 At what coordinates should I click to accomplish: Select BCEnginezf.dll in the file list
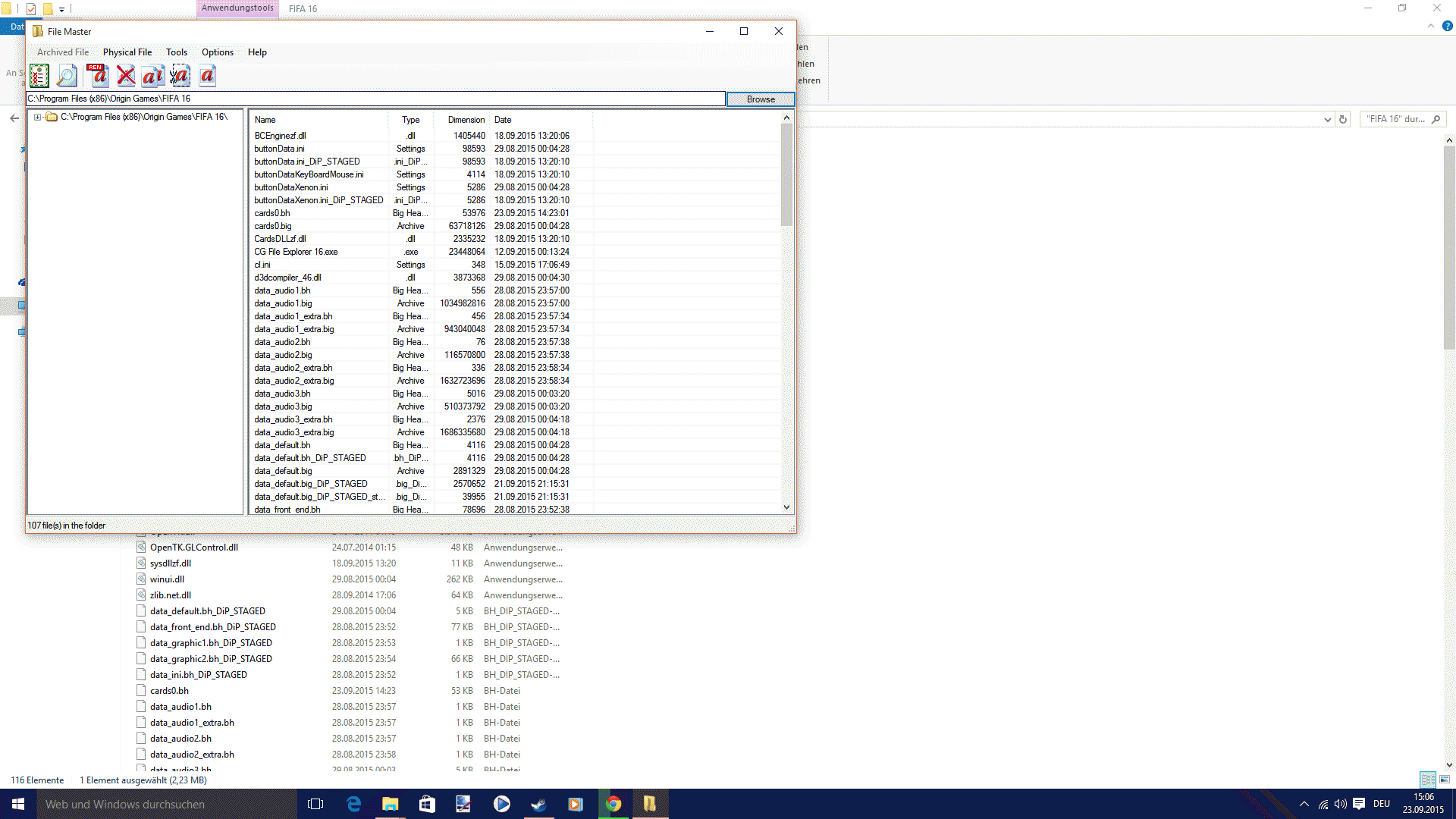click(280, 136)
